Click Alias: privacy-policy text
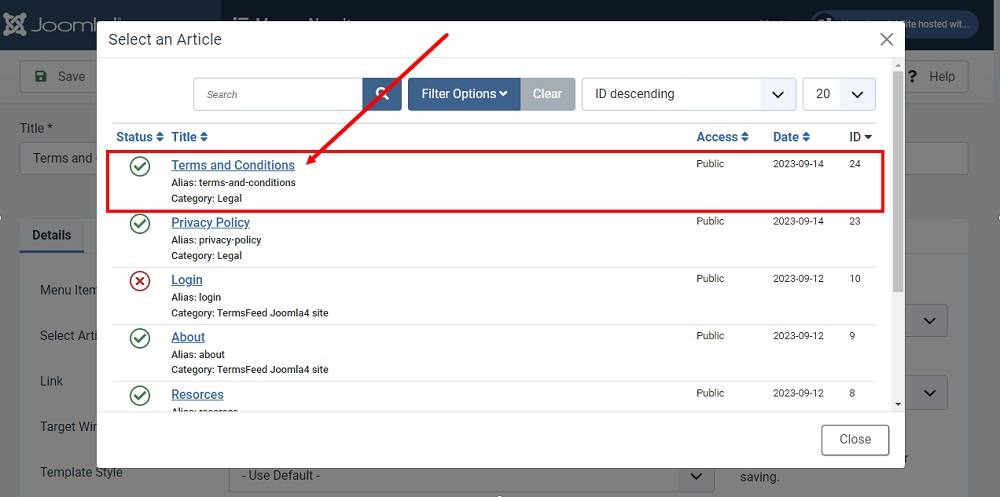Screen dimensions: 1000x497 tap(216, 240)
